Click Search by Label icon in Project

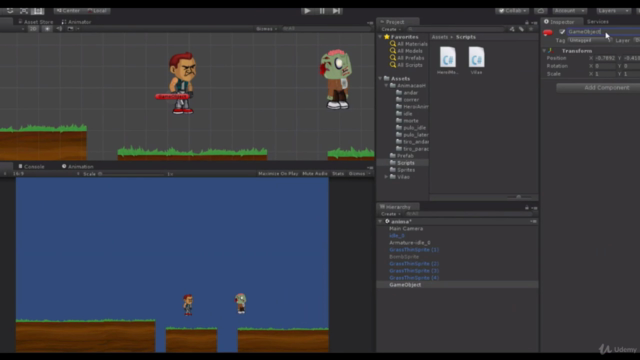coord(521,29)
